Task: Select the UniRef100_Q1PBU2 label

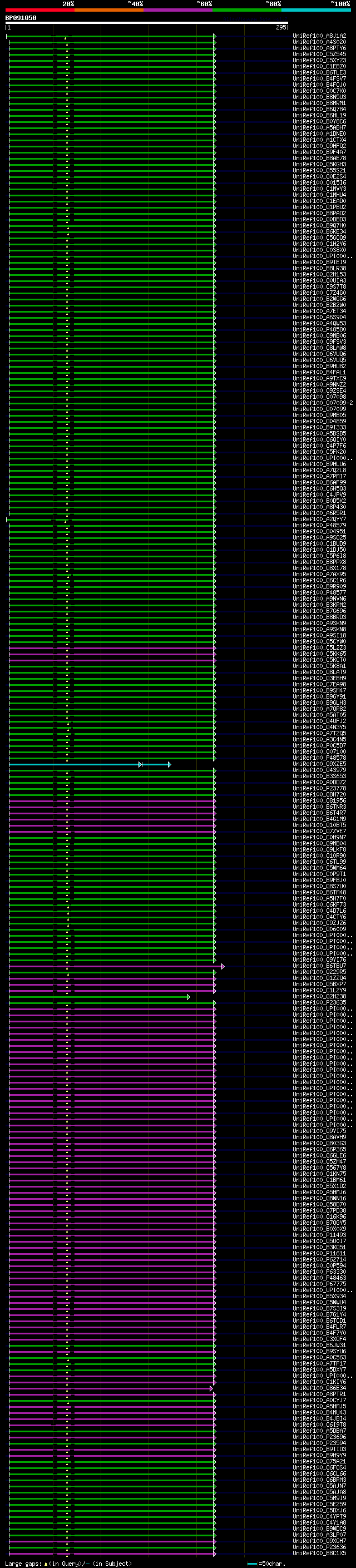Action: point(319,207)
